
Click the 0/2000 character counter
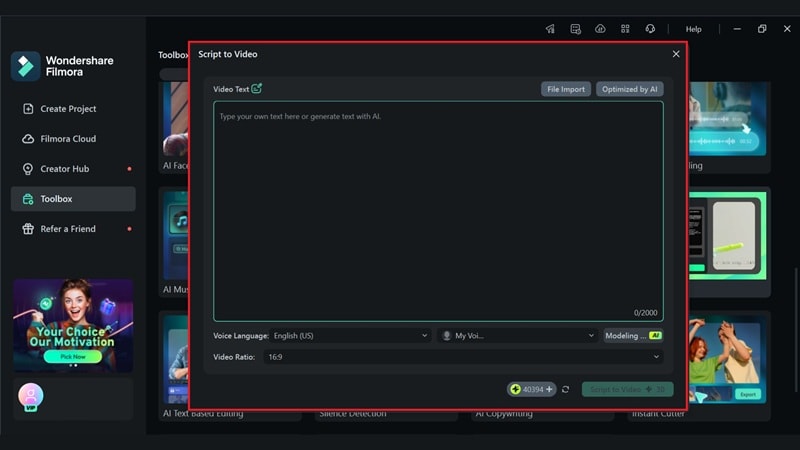pos(645,313)
